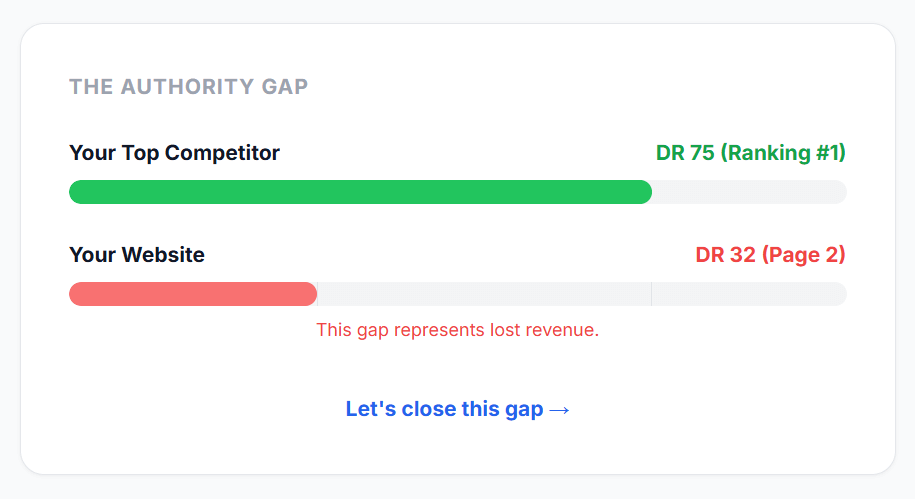This screenshot has height=499, width=915.
Task: Click the left rounded start of red bar
Action: click(76, 294)
